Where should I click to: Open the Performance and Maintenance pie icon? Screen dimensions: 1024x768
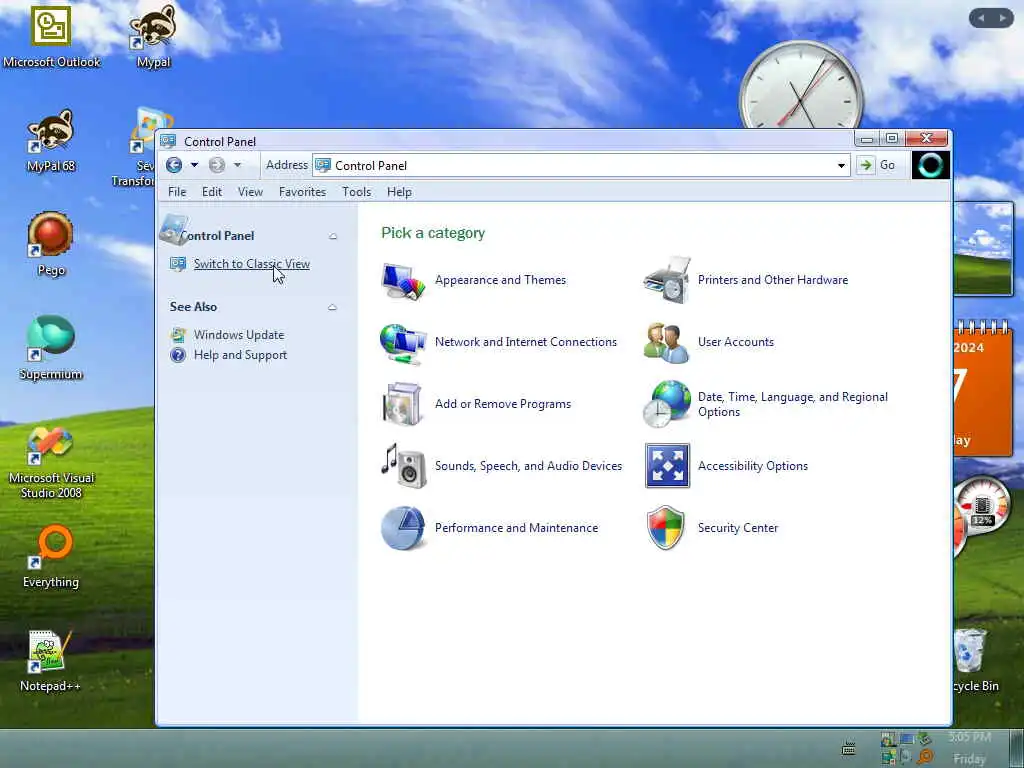(403, 528)
